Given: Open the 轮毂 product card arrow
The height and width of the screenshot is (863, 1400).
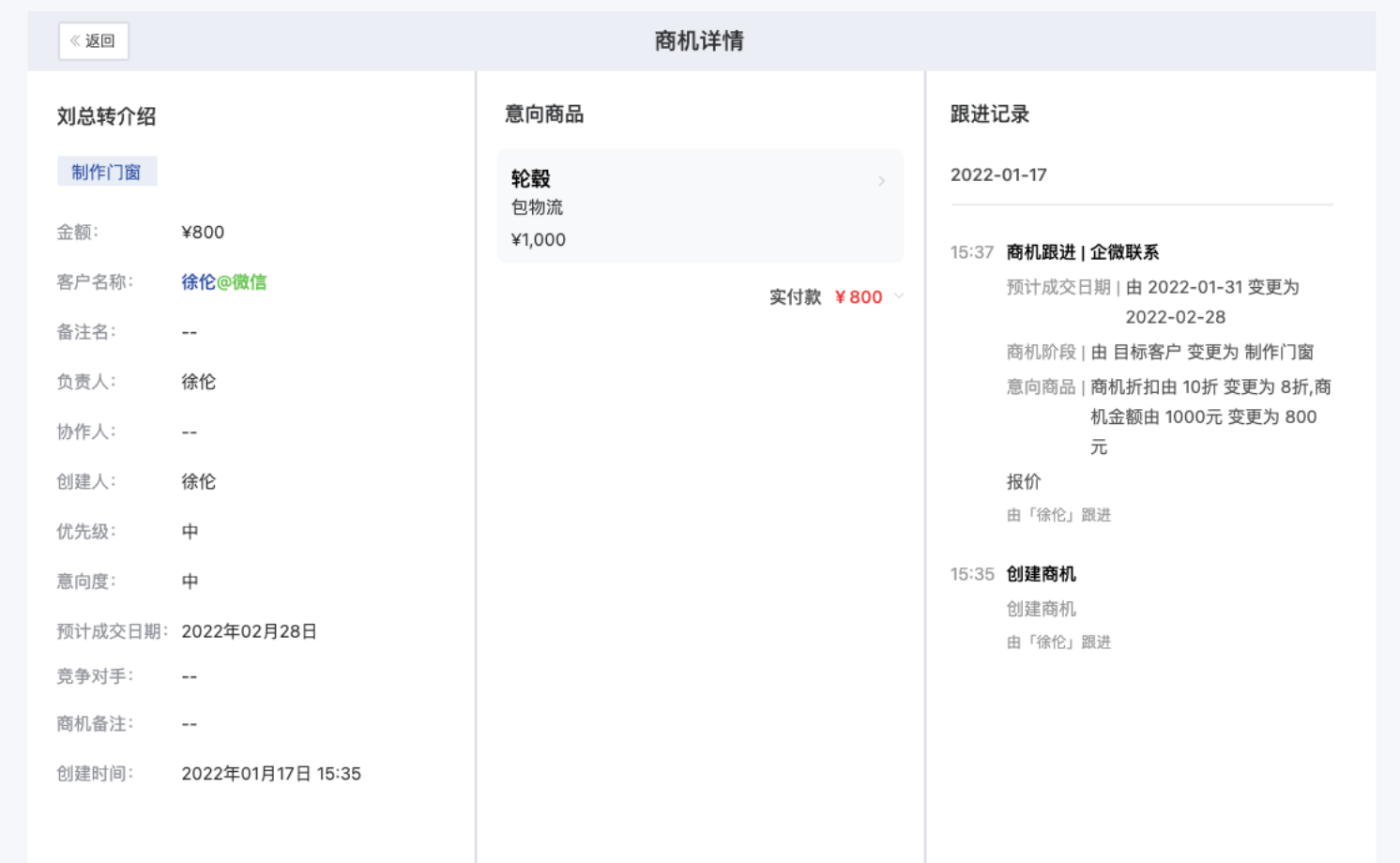Looking at the screenshot, I should point(881,181).
